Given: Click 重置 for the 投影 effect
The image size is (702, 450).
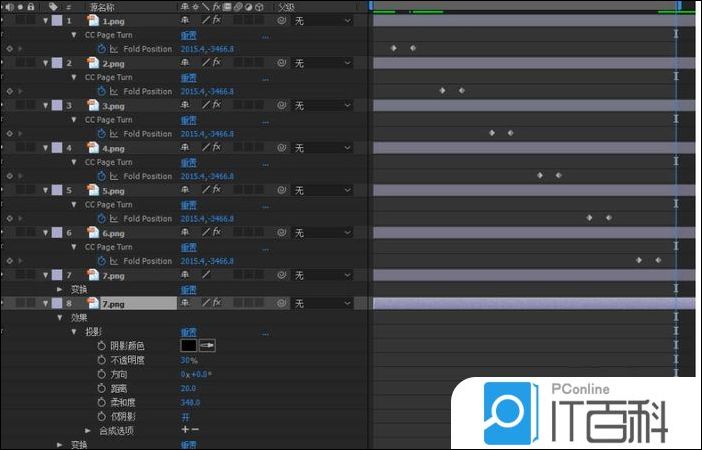Looking at the screenshot, I should [x=188, y=332].
